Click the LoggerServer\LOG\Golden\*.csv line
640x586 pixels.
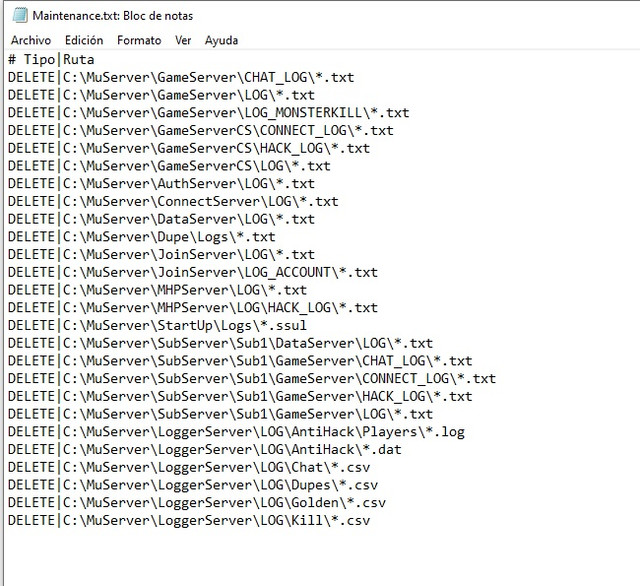197,503
